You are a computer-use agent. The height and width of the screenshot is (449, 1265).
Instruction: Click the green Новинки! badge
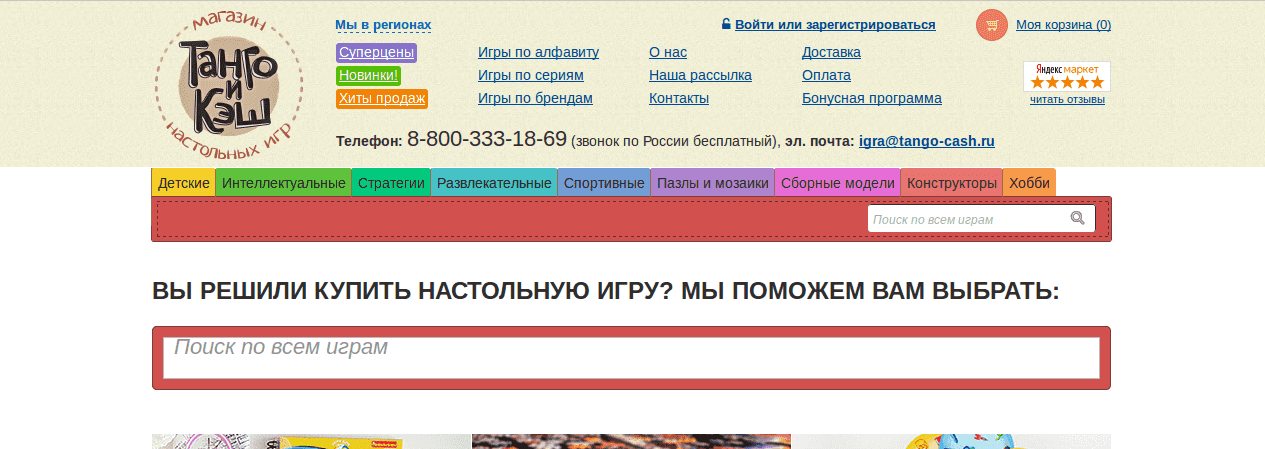tap(369, 75)
